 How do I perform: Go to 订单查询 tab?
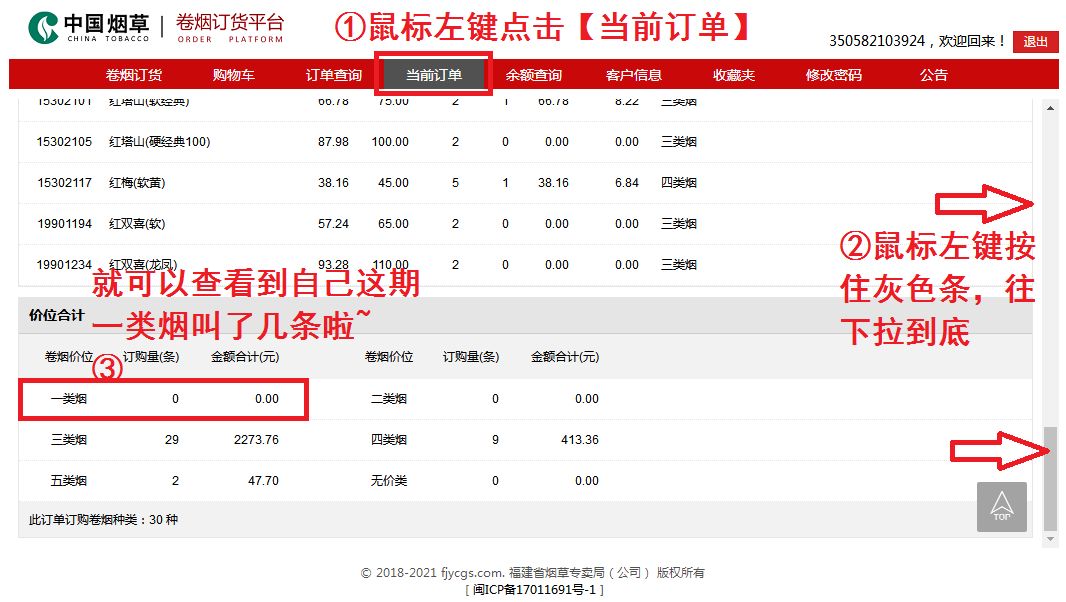(x=334, y=75)
